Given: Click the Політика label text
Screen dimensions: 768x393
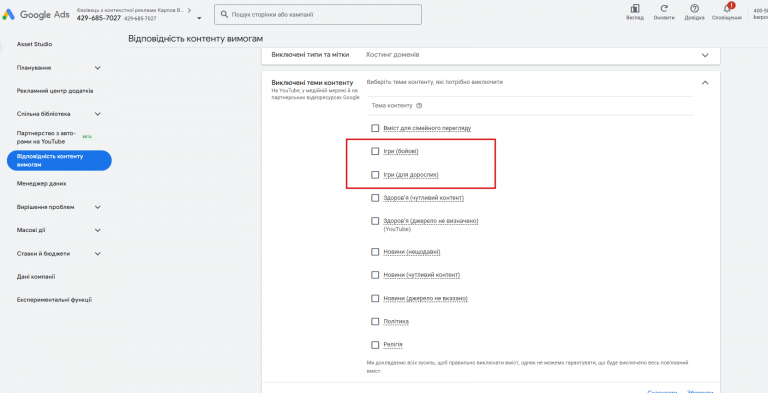Looking at the screenshot, I should (x=396, y=321).
